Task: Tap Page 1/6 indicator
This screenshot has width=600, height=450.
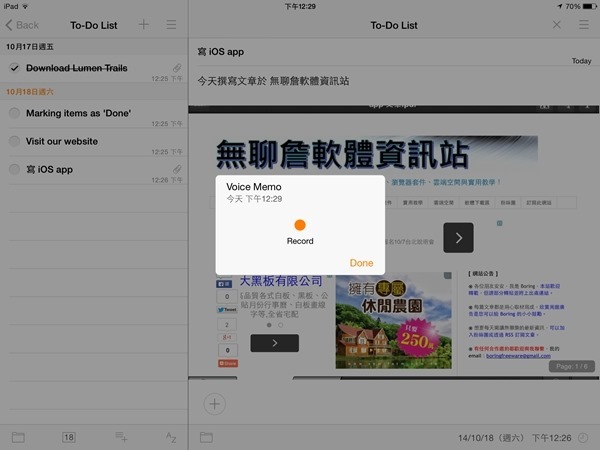Action: [572, 366]
